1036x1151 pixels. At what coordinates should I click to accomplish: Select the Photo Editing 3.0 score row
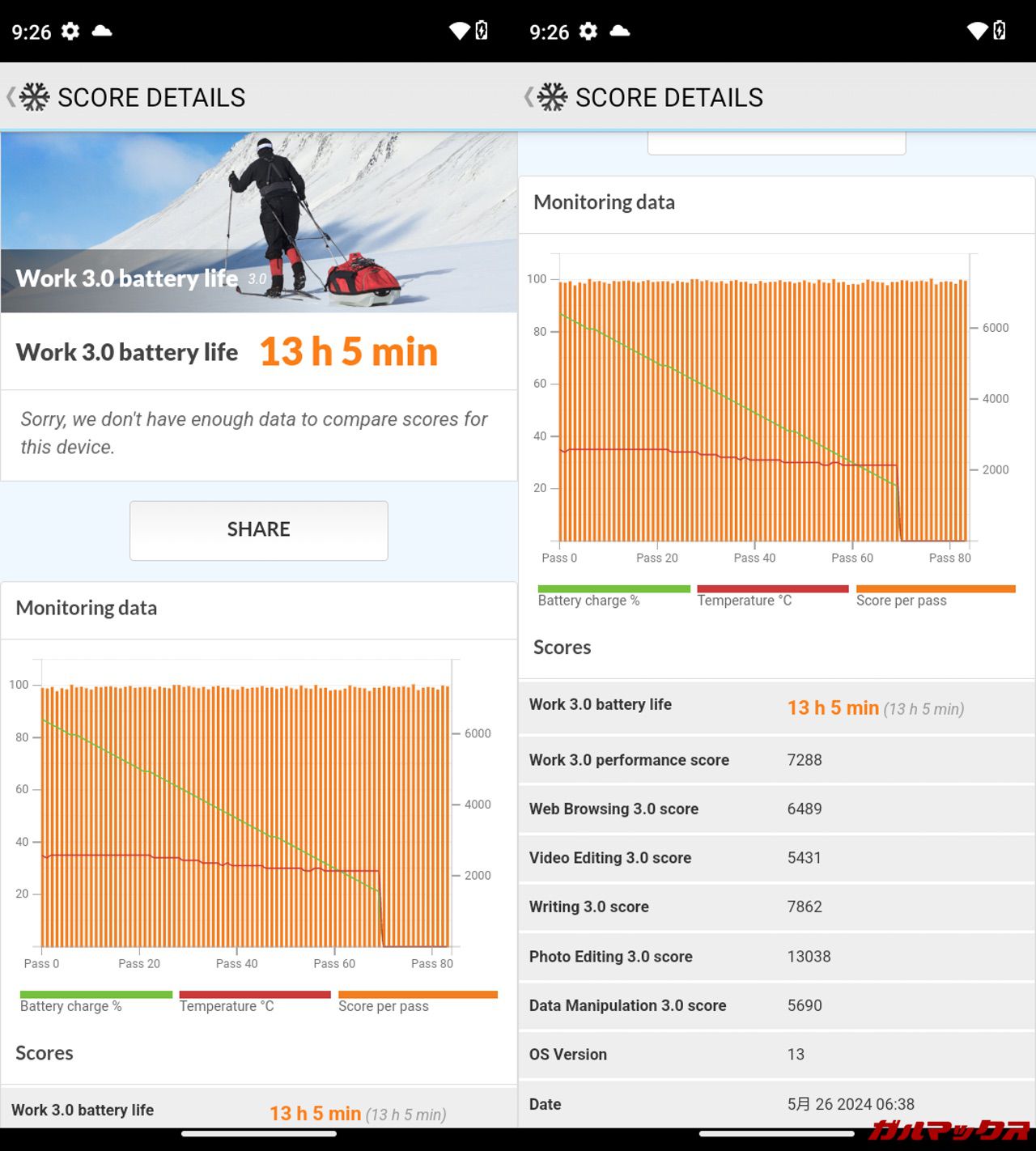[776, 956]
